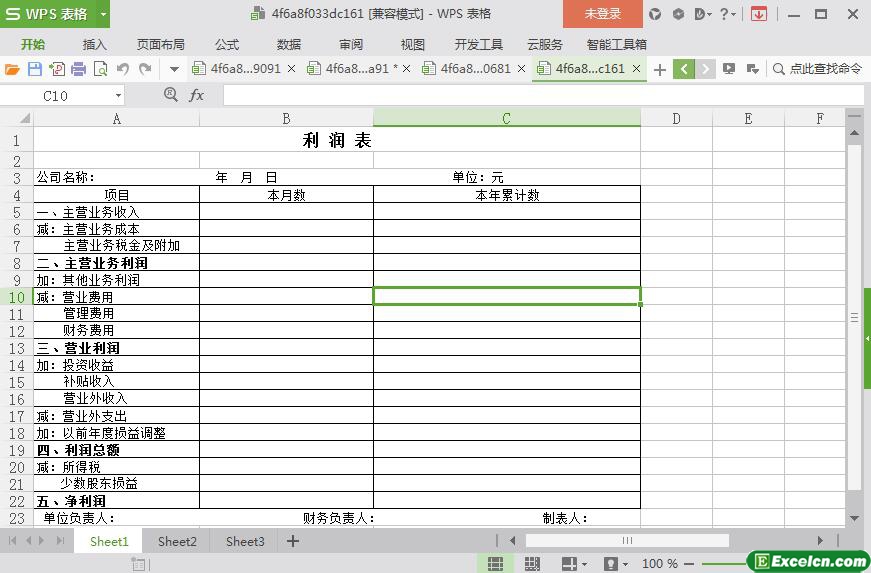Open the 审阅 ribbon tab
Screen dimensions: 871x573
pos(351,44)
